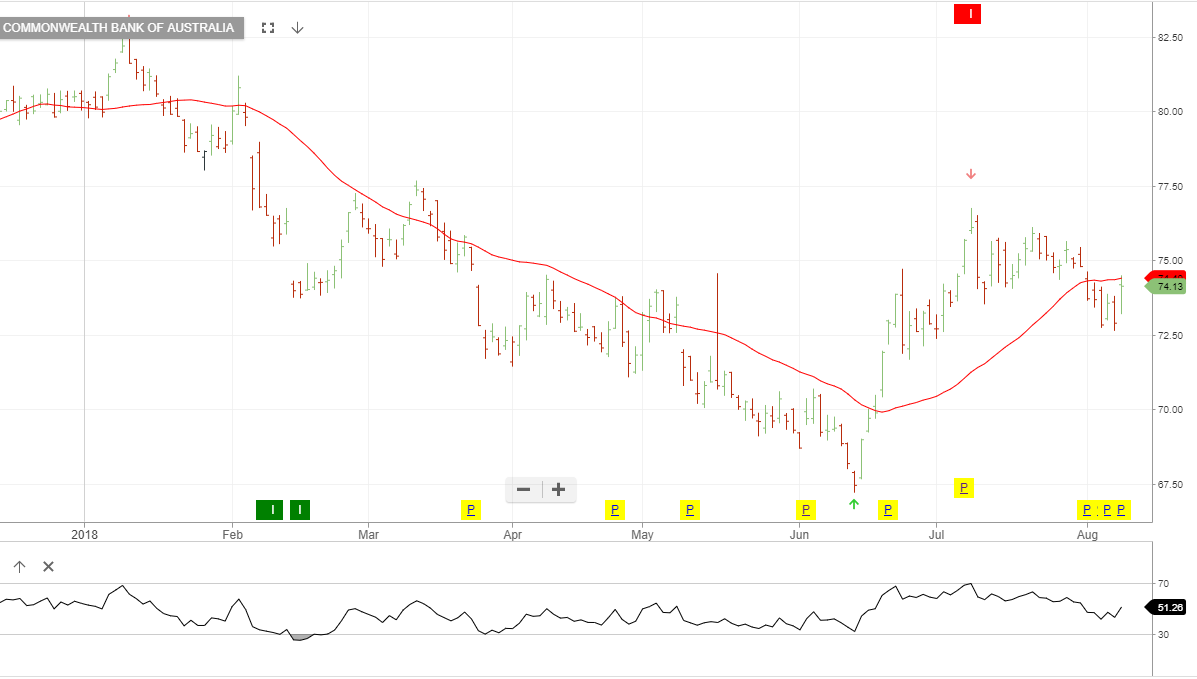Click the Aug label on time axis

click(1087, 535)
